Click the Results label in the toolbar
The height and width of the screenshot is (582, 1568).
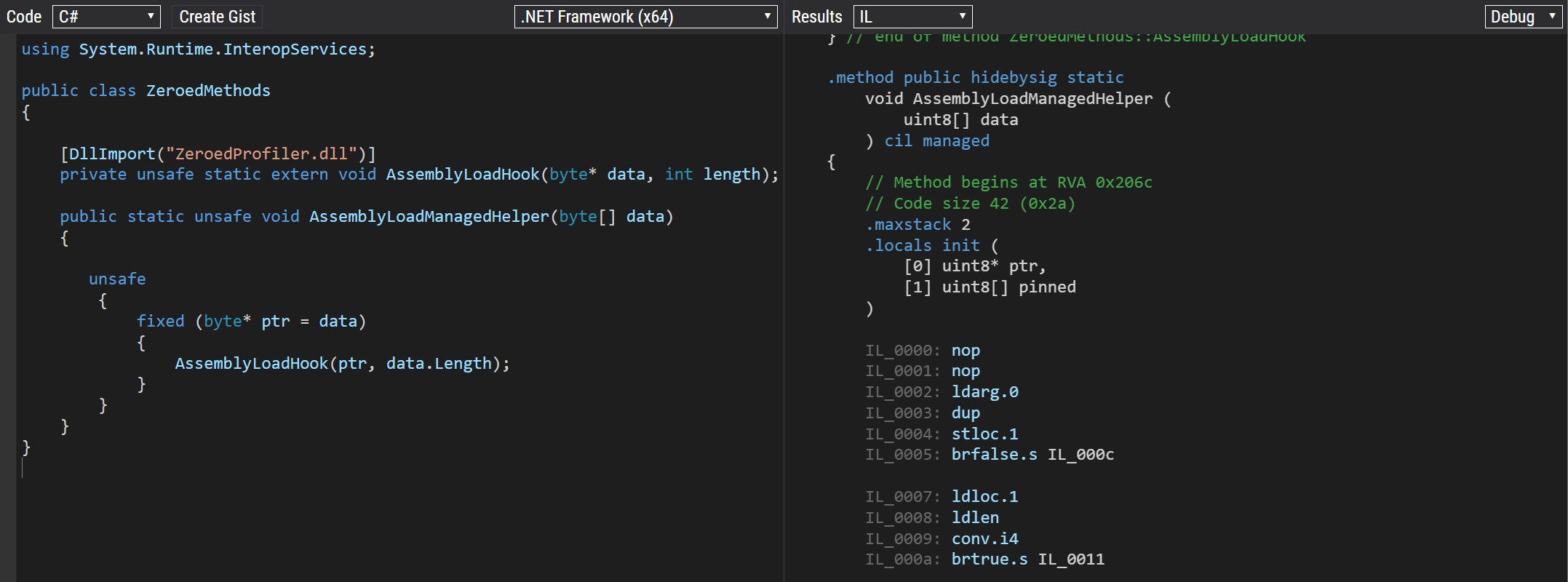pyautogui.click(x=816, y=17)
